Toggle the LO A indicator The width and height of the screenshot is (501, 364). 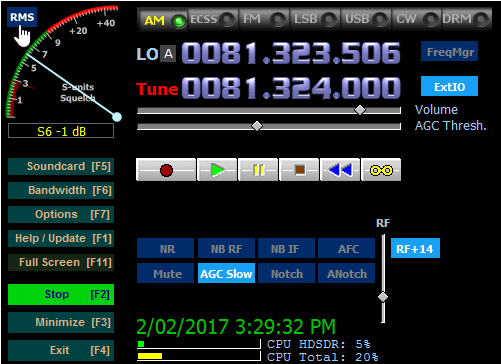click(x=168, y=53)
